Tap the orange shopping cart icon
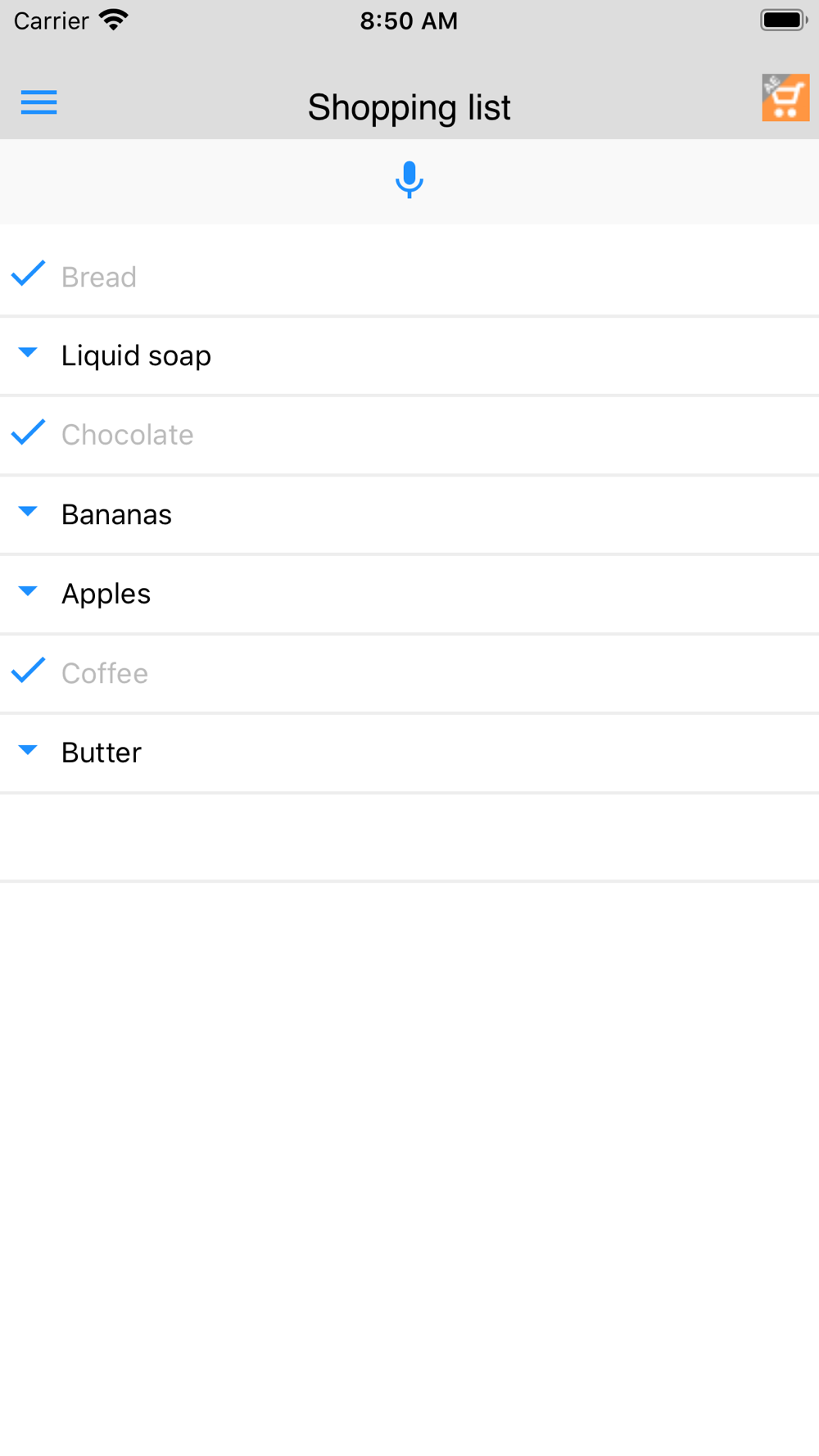Image resolution: width=819 pixels, height=1456 pixels. (x=785, y=97)
